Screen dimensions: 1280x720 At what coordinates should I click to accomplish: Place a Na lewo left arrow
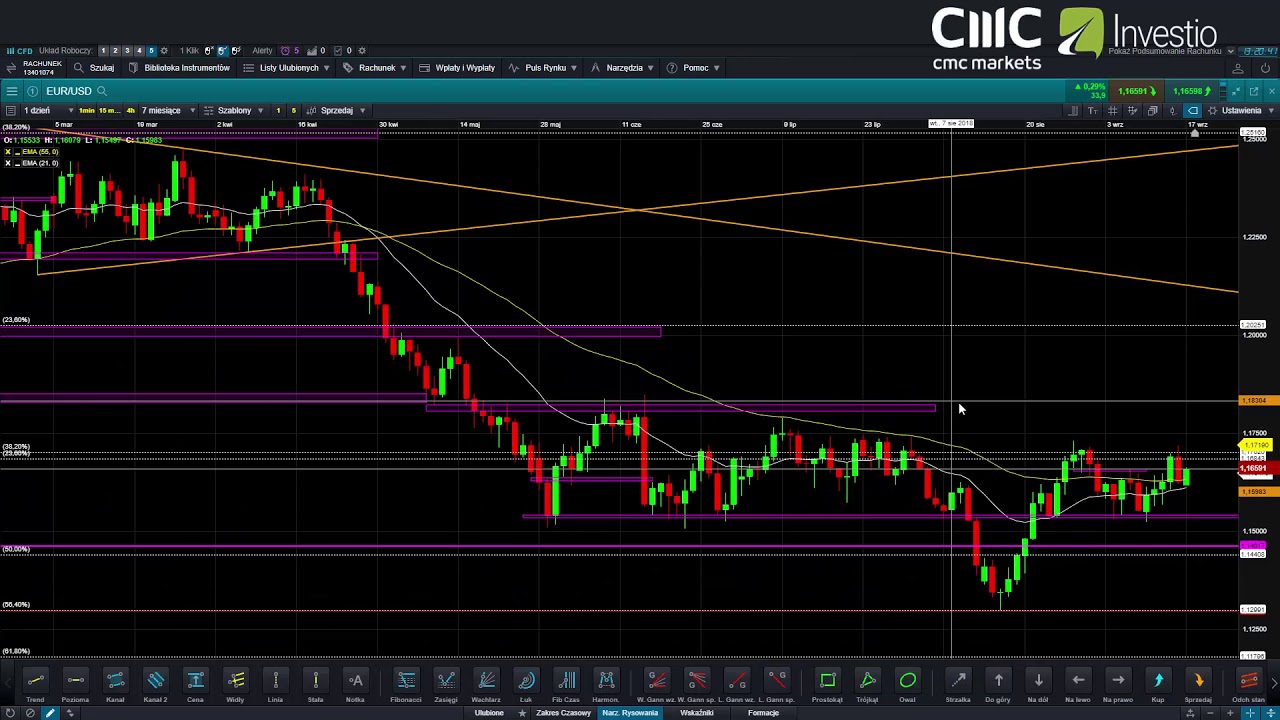click(1078, 685)
